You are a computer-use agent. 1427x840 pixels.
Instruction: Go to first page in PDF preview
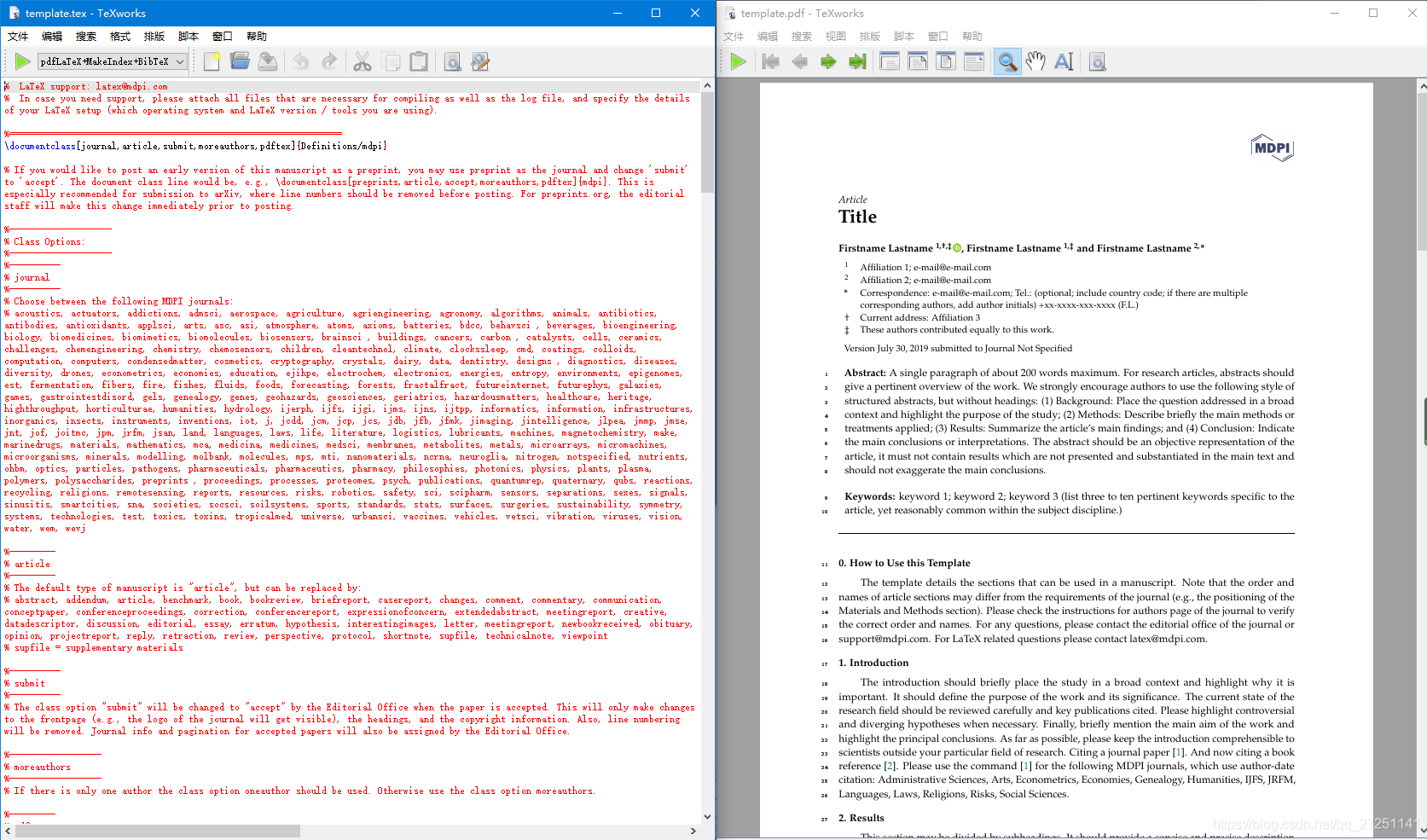[x=771, y=61]
